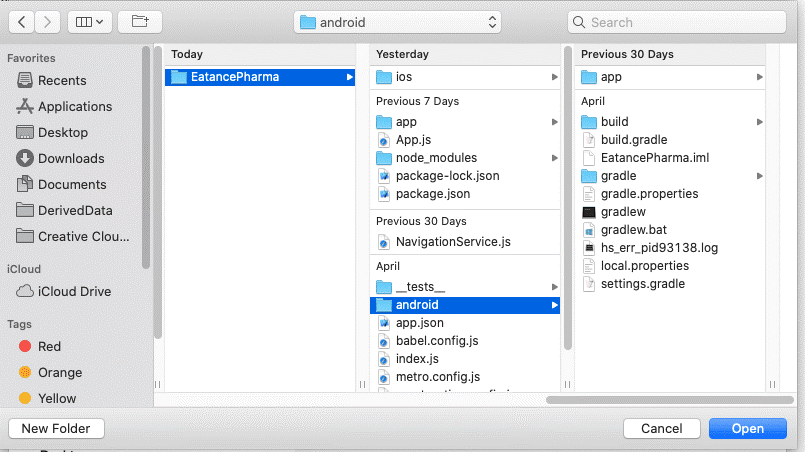The image size is (805, 452).
Task: Select the build.gradle file
Action: (633, 140)
